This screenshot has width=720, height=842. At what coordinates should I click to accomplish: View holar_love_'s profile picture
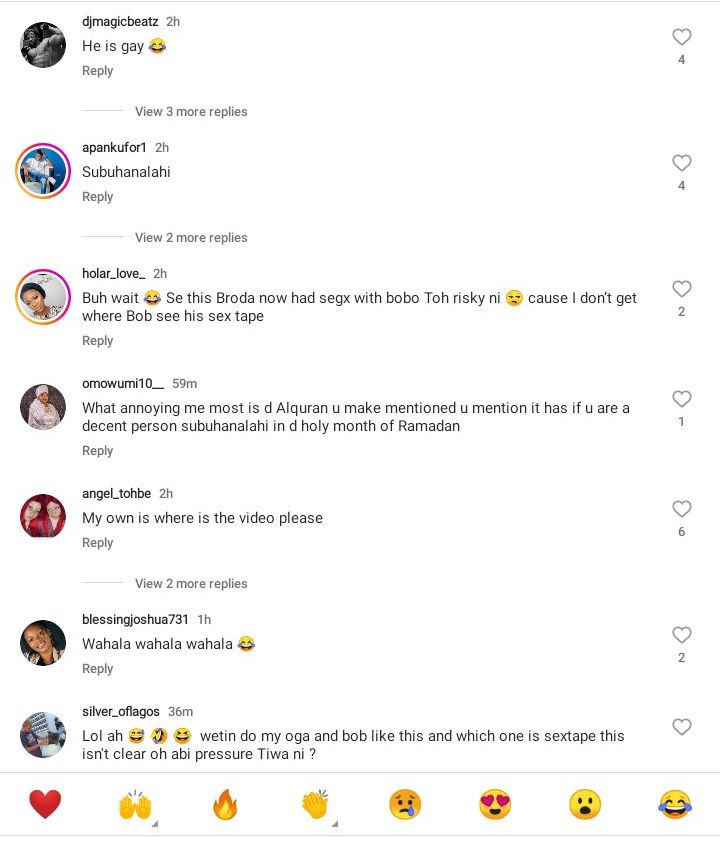(x=43, y=297)
